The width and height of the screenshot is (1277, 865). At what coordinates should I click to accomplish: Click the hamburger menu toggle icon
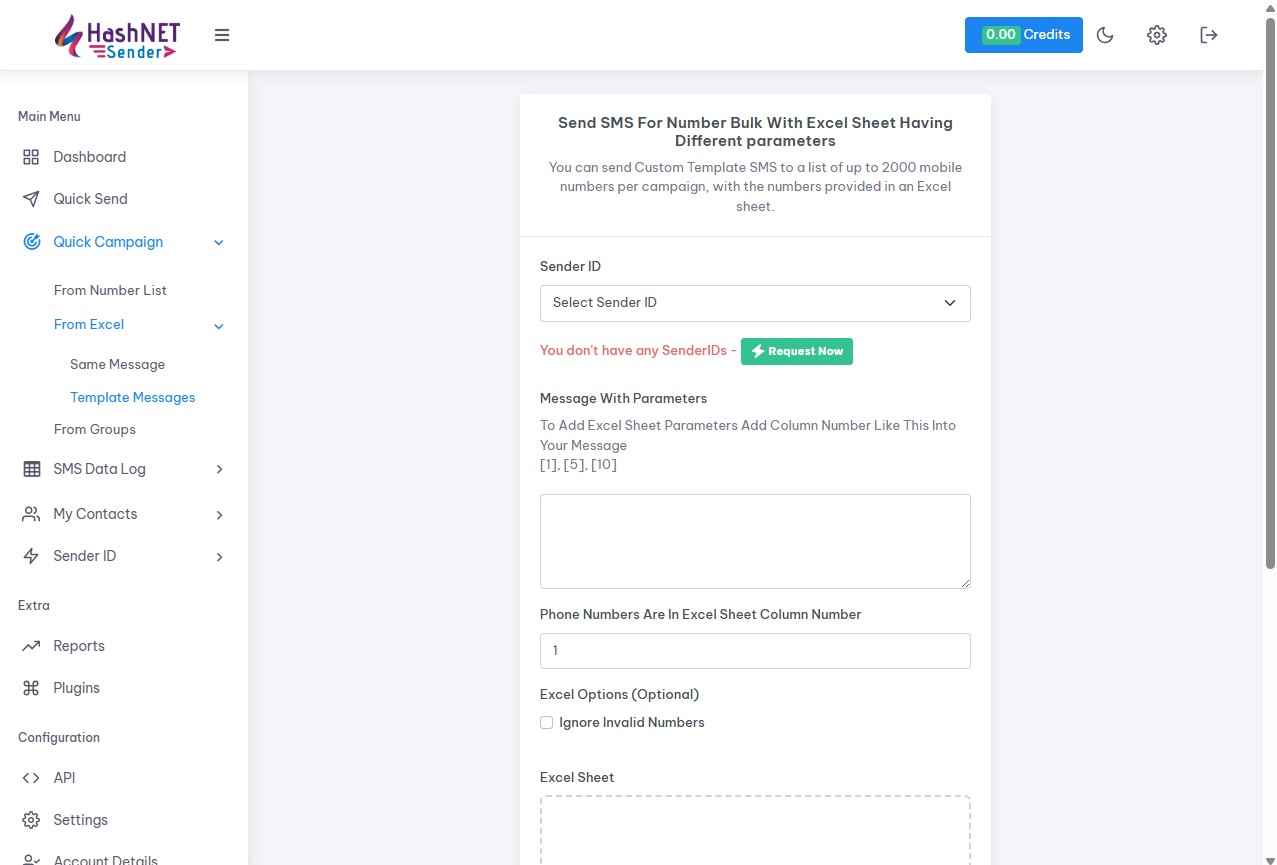tap(222, 35)
